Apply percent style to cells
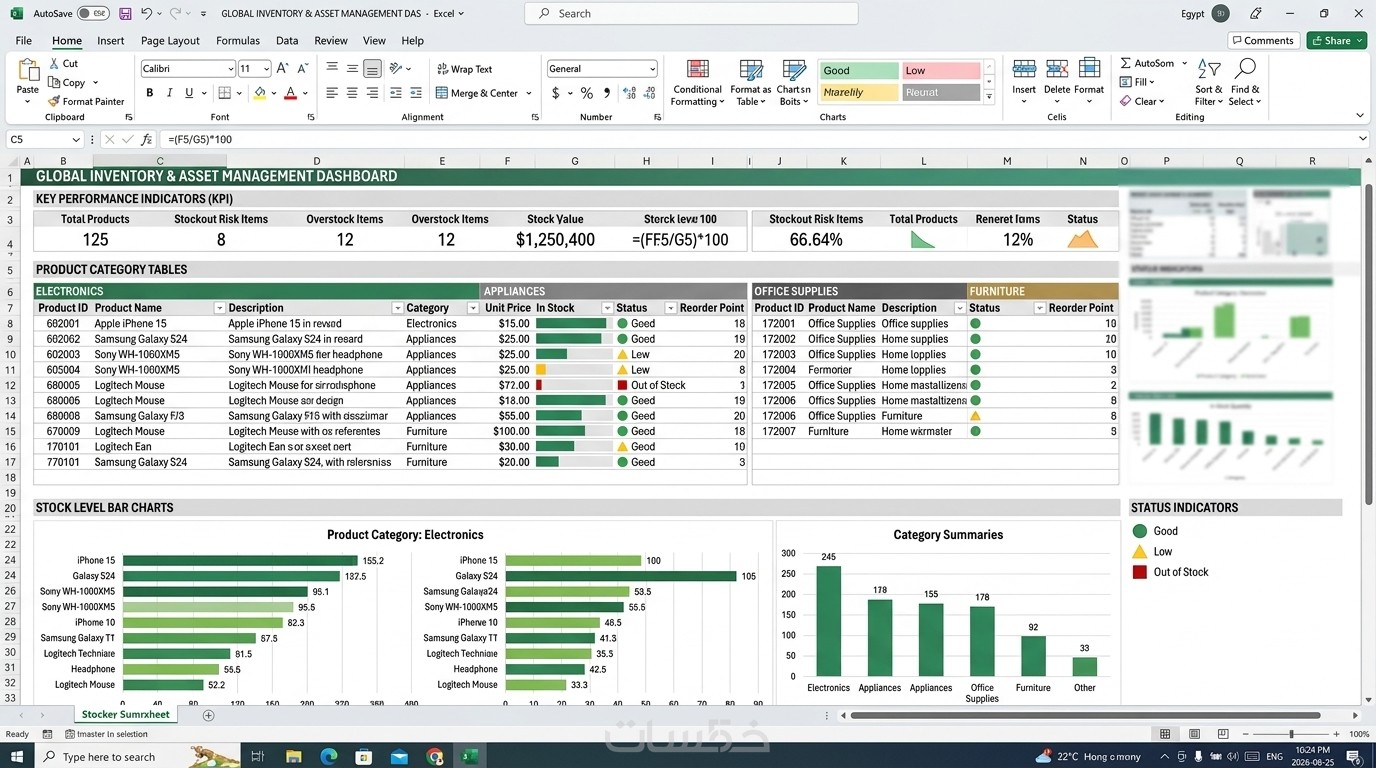The image size is (1376, 768). [587, 93]
